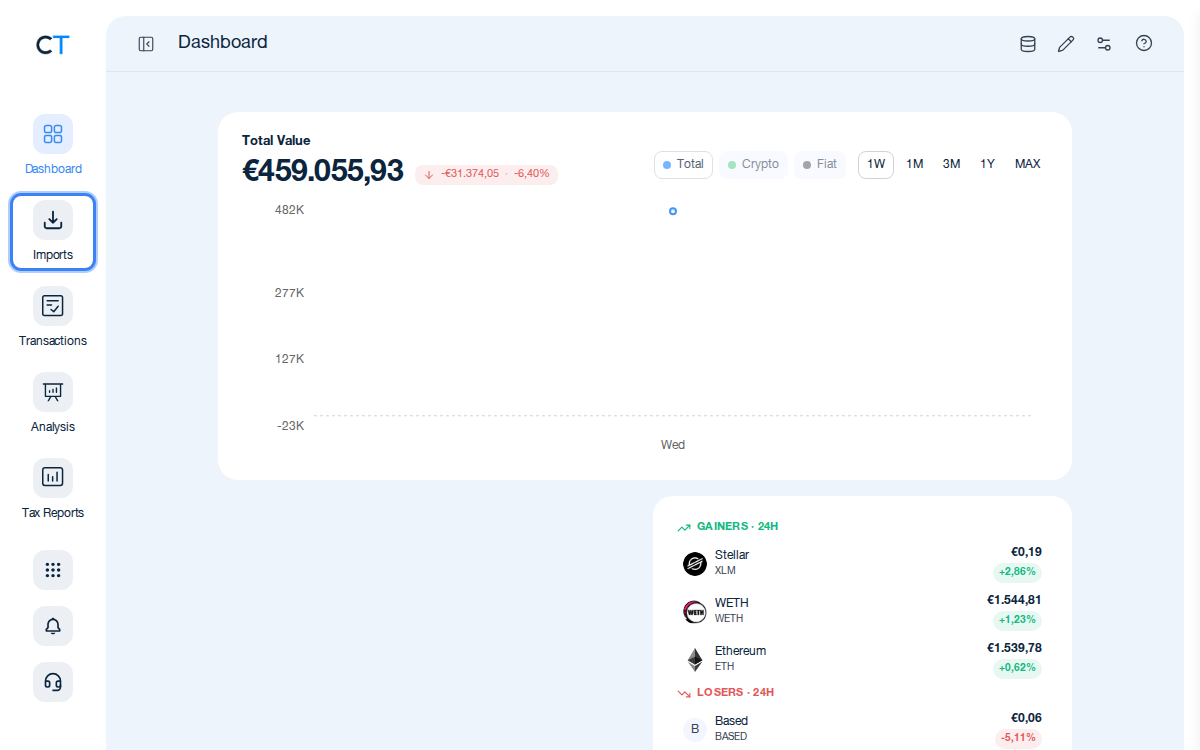Click the €1.539,78 Ethereum price

(x=1014, y=648)
